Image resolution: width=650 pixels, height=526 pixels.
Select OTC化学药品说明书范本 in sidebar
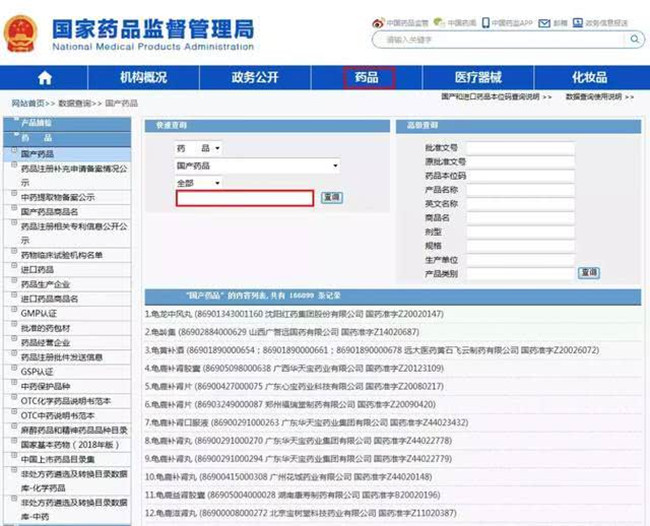click(x=66, y=401)
